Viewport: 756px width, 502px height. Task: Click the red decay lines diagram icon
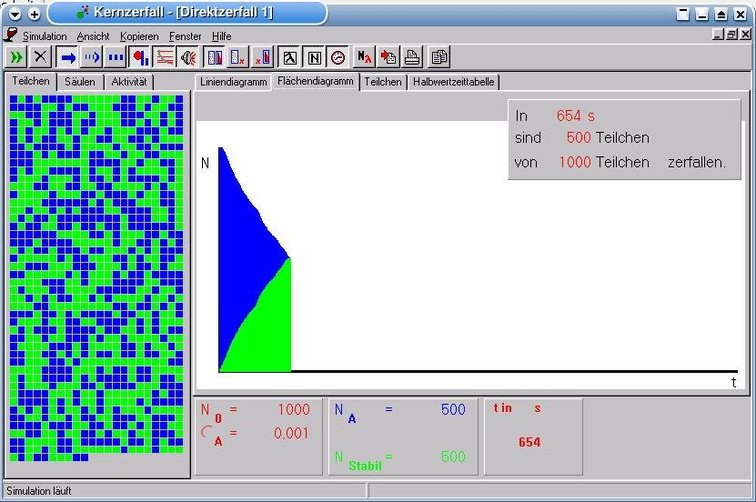(x=165, y=57)
